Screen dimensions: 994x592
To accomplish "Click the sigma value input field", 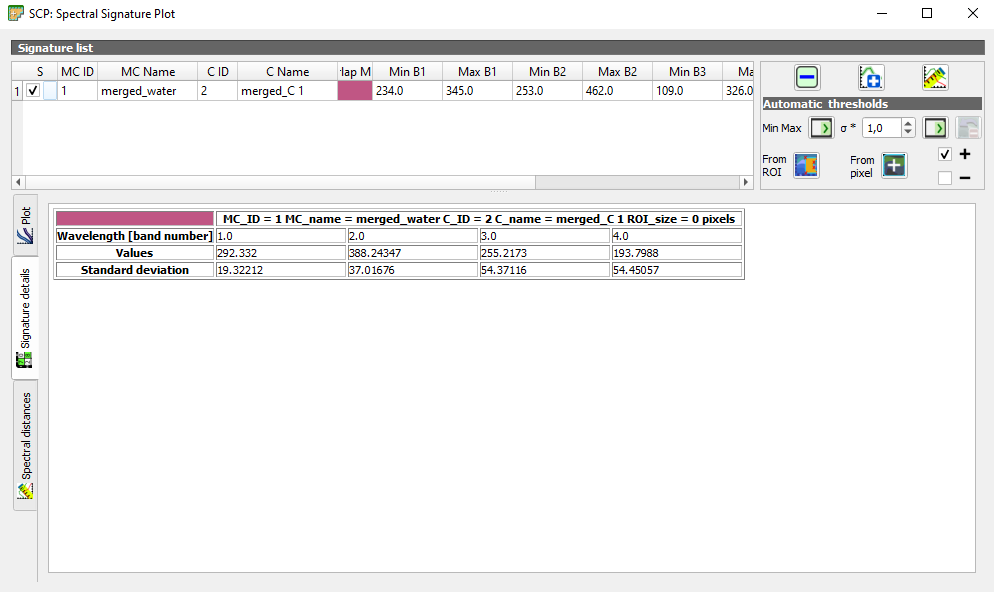I will tap(880, 128).
